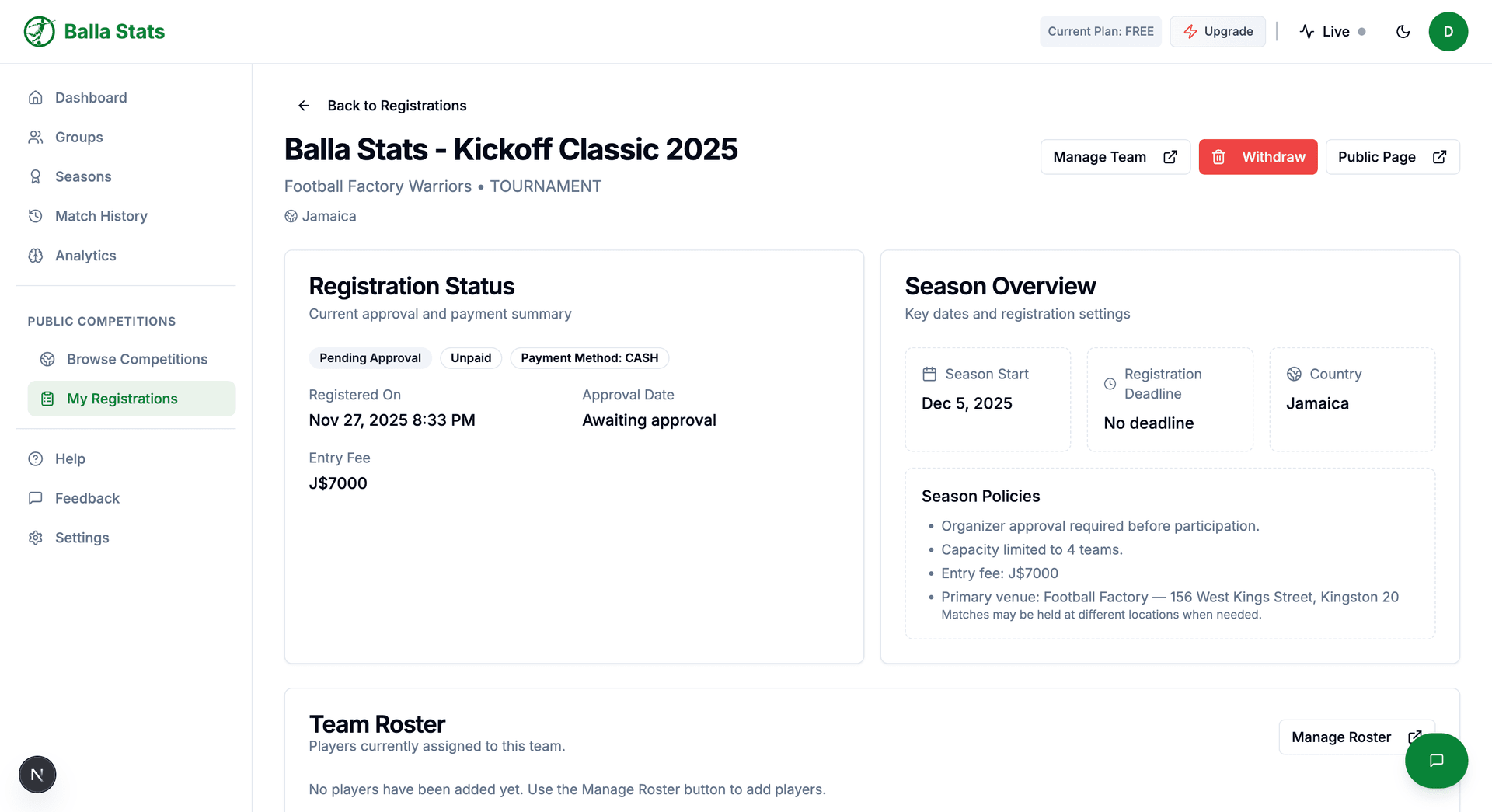Open Settings from the sidebar

point(82,537)
